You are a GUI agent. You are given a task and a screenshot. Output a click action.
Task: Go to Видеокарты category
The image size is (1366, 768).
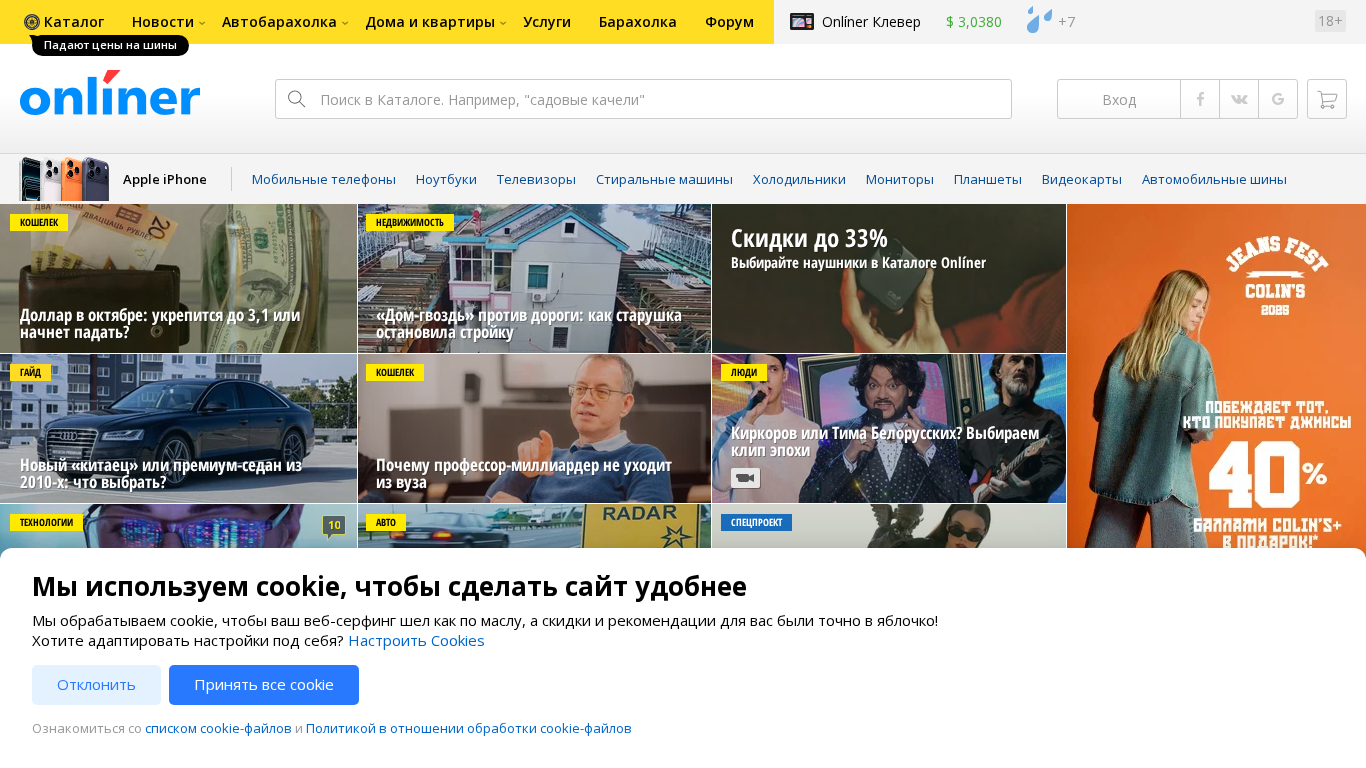coord(1082,179)
